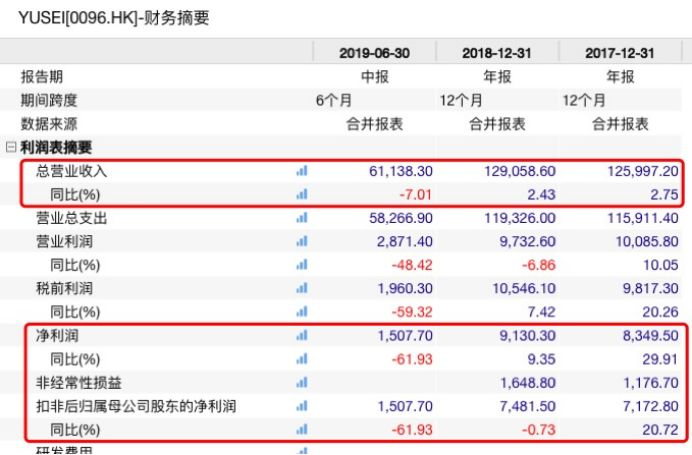
Task: Click chart icon next to 营业利润
Action: click(301, 241)
